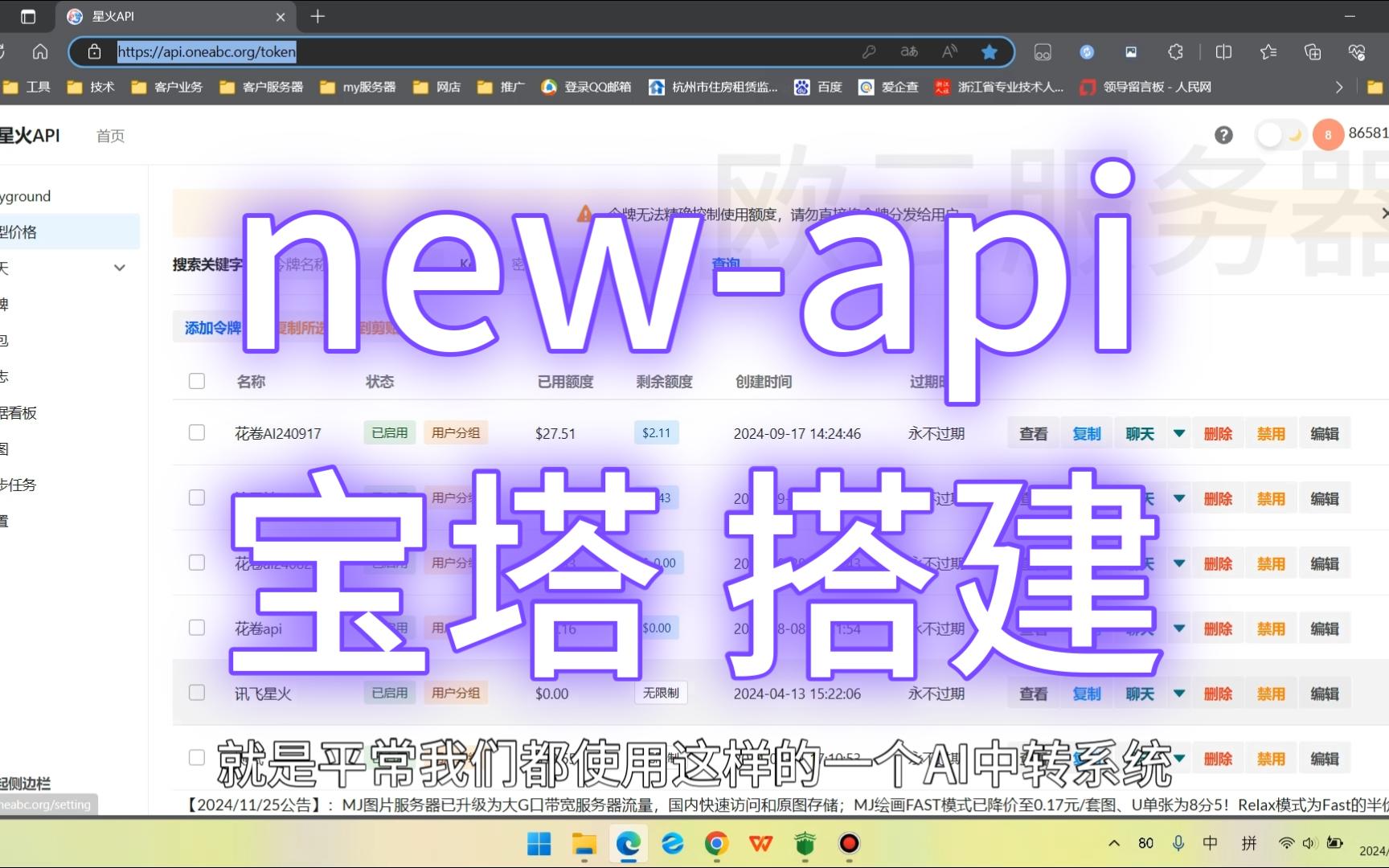Tick the select-all checkbox in table header

pos(197,381)
